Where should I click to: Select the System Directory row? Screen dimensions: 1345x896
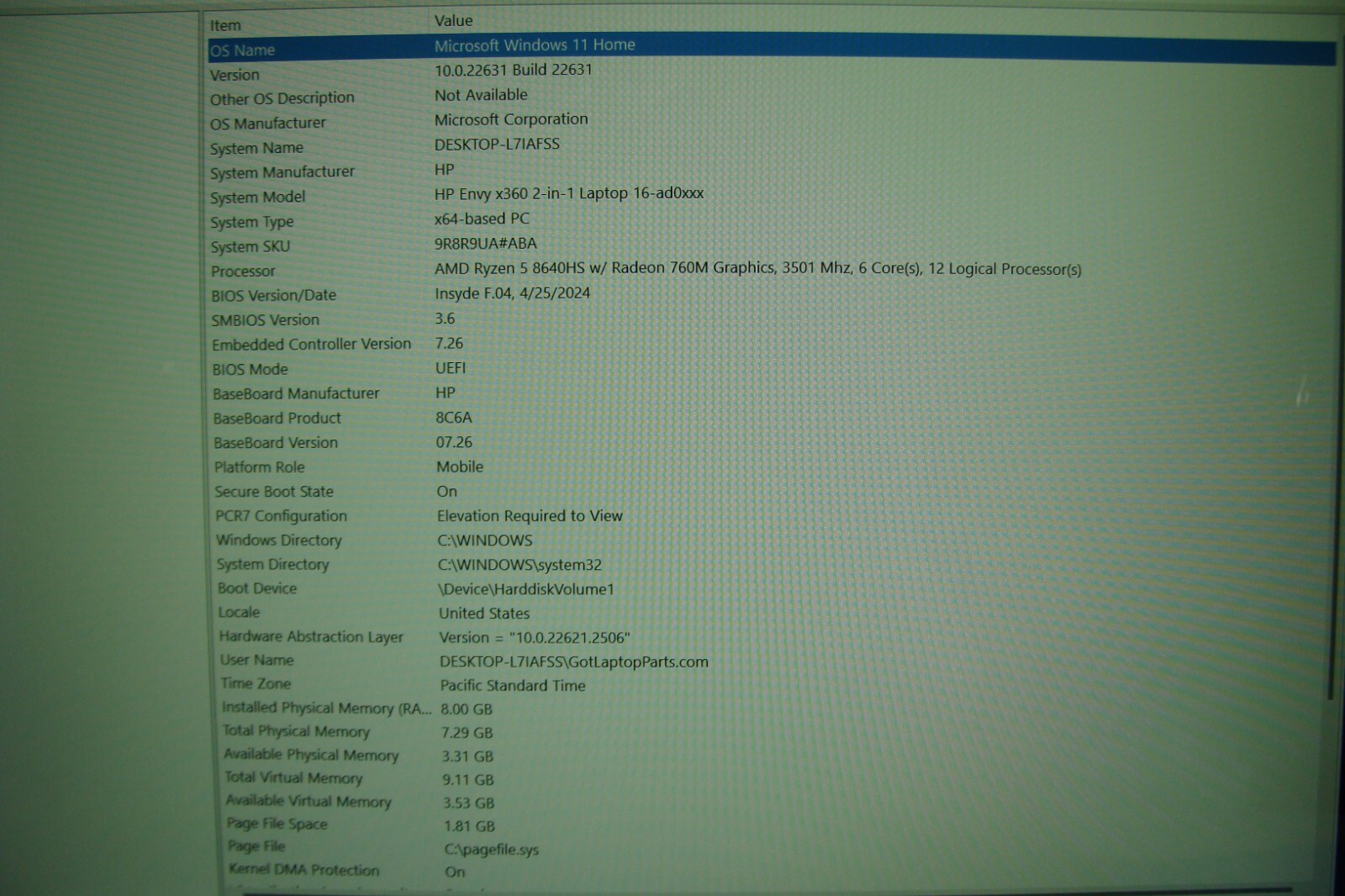coord(772,564)
